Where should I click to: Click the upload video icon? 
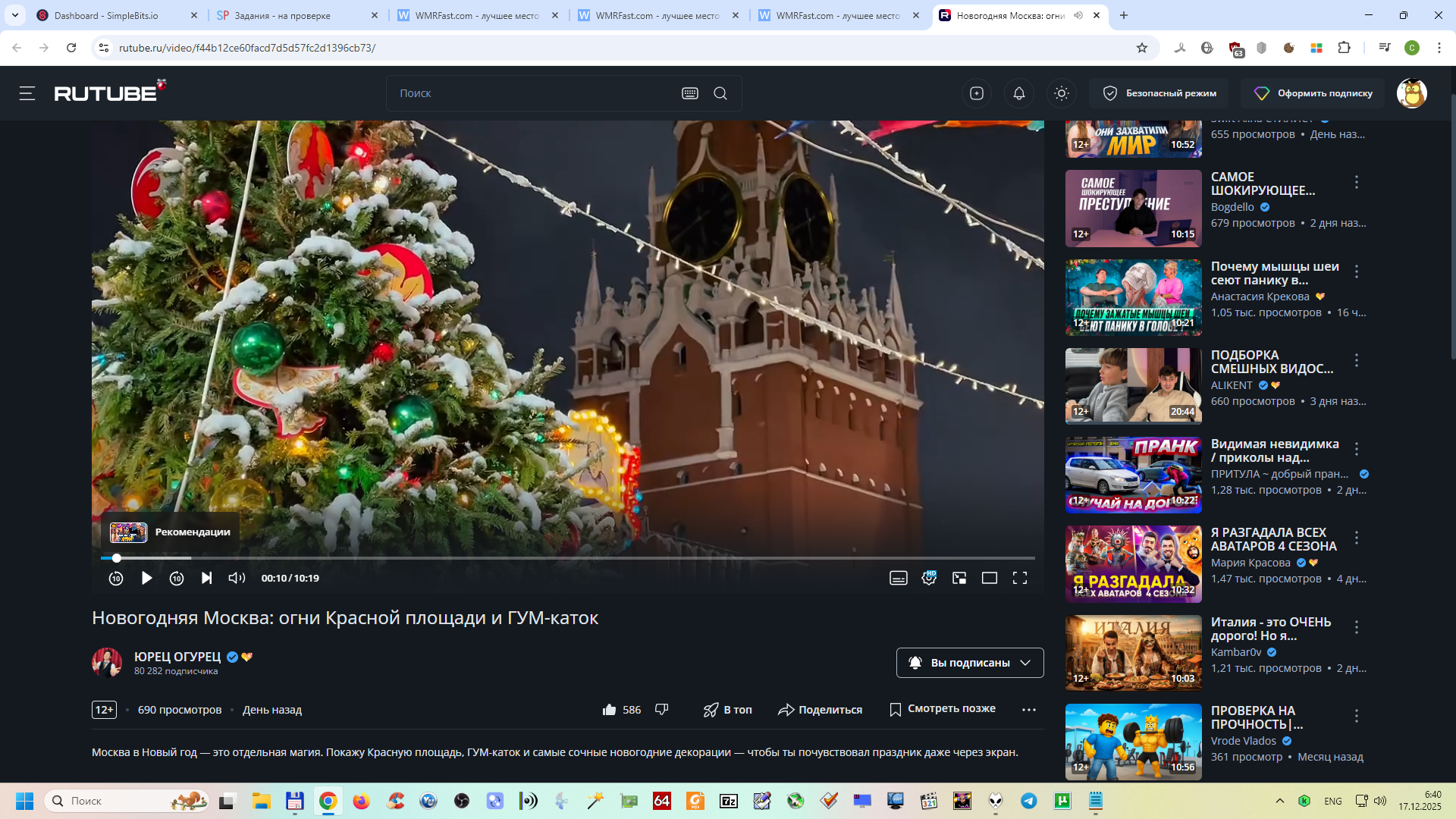click(x=977, y=93)
